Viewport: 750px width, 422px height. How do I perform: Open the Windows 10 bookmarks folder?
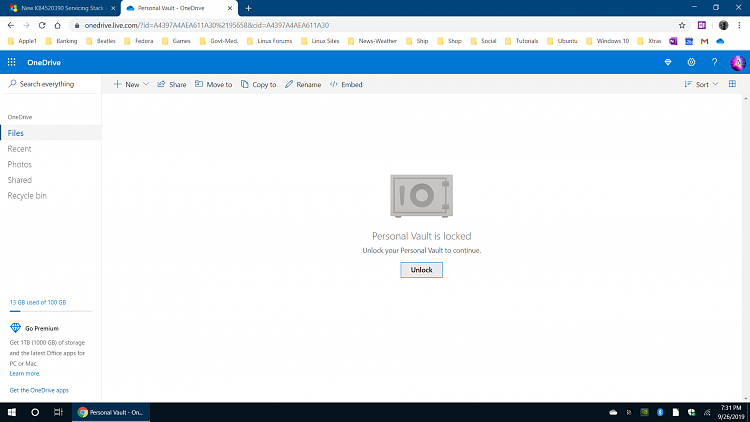click(607, 41)
